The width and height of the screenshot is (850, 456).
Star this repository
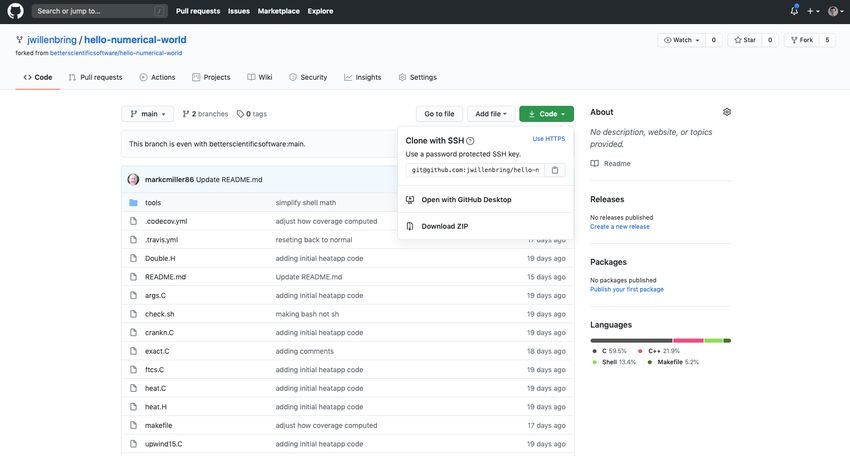coord(745,40)
